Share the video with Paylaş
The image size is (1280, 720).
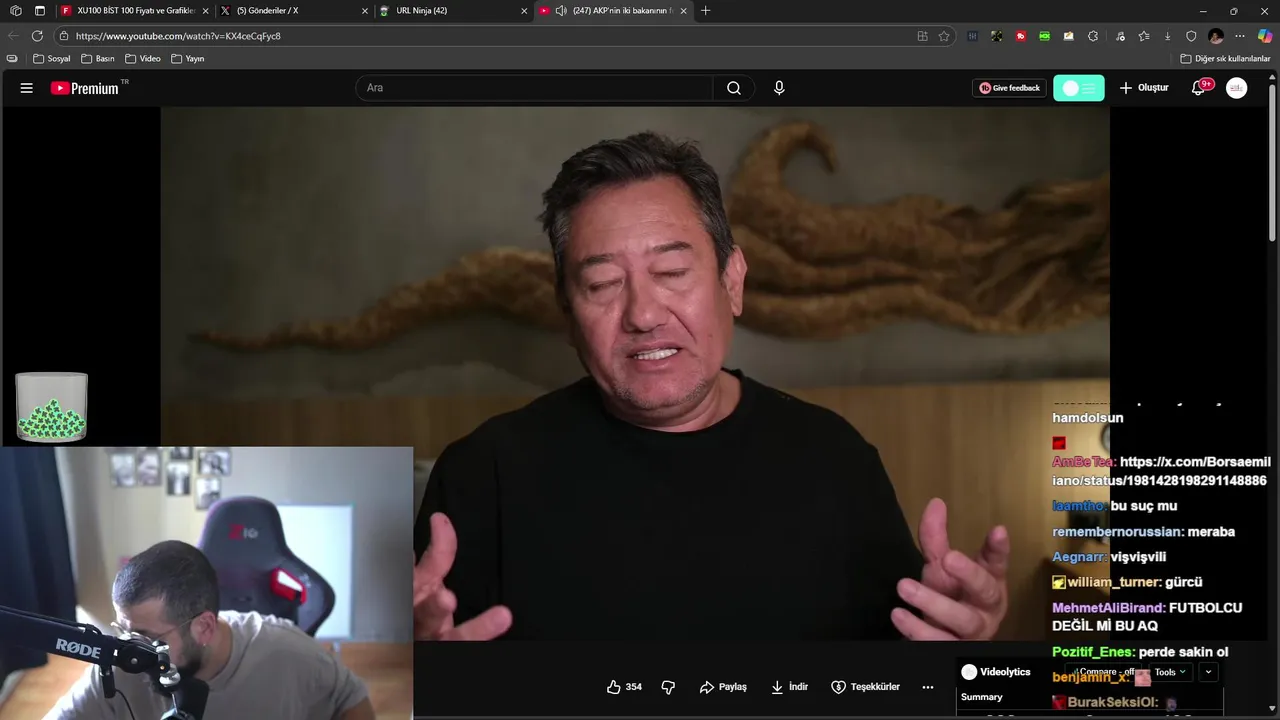[723, 687]
